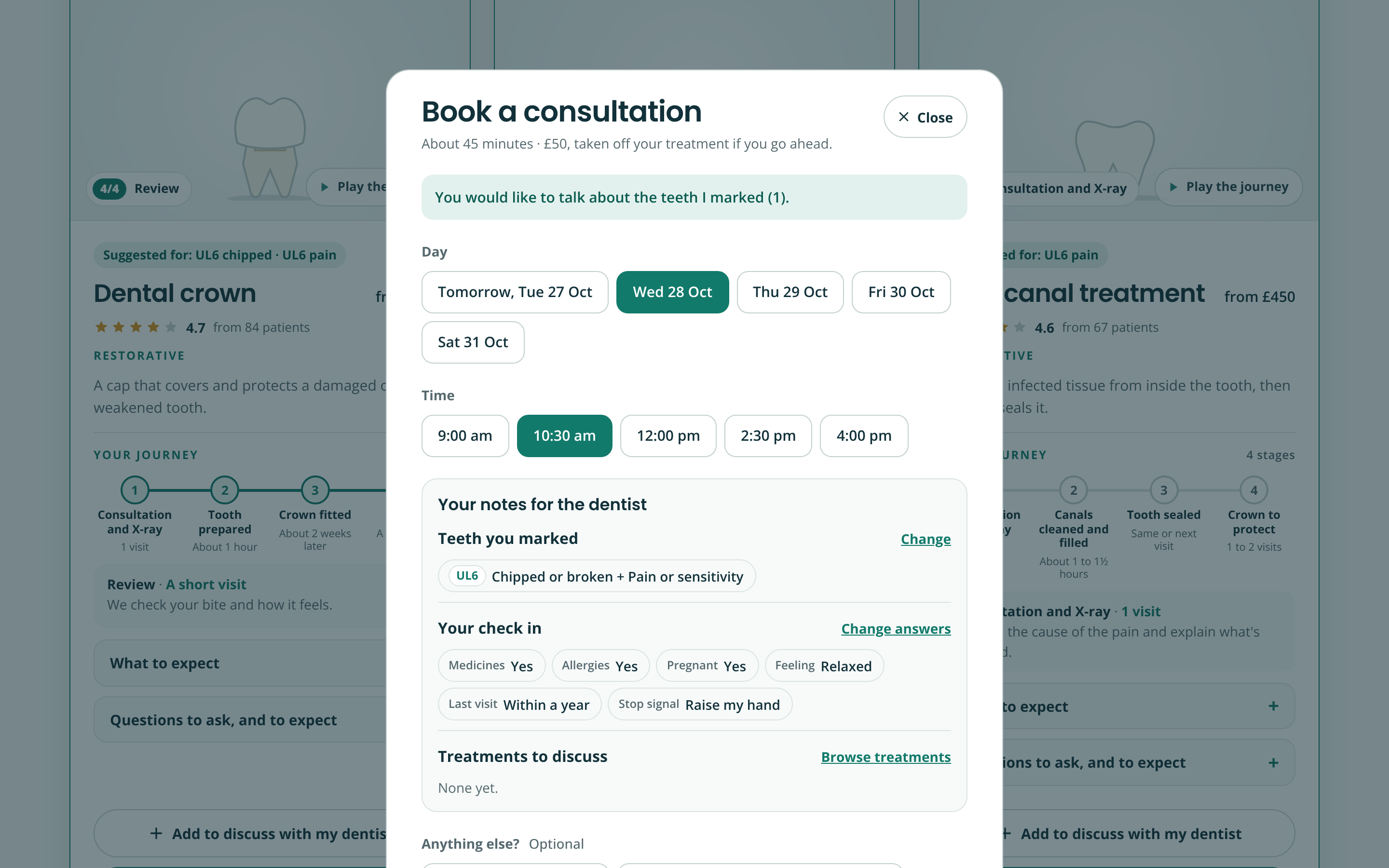Open the Change answers link
Viewport: 1389px width, 868px height.
[896, 629]
